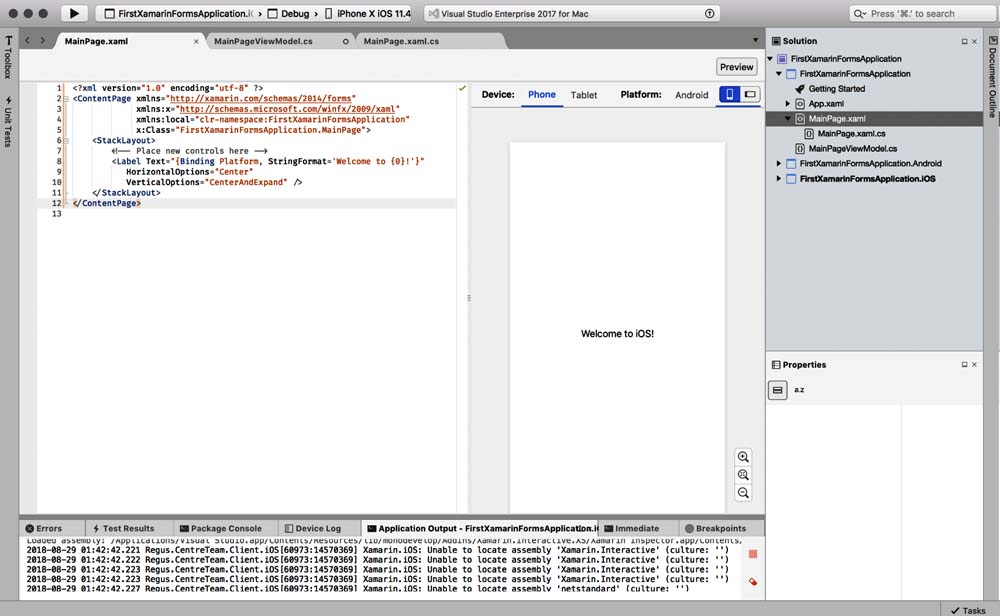Viewport: 1000px width, 616px height.
Task: Open the Breakpoints tab
Action: (716, 528)
